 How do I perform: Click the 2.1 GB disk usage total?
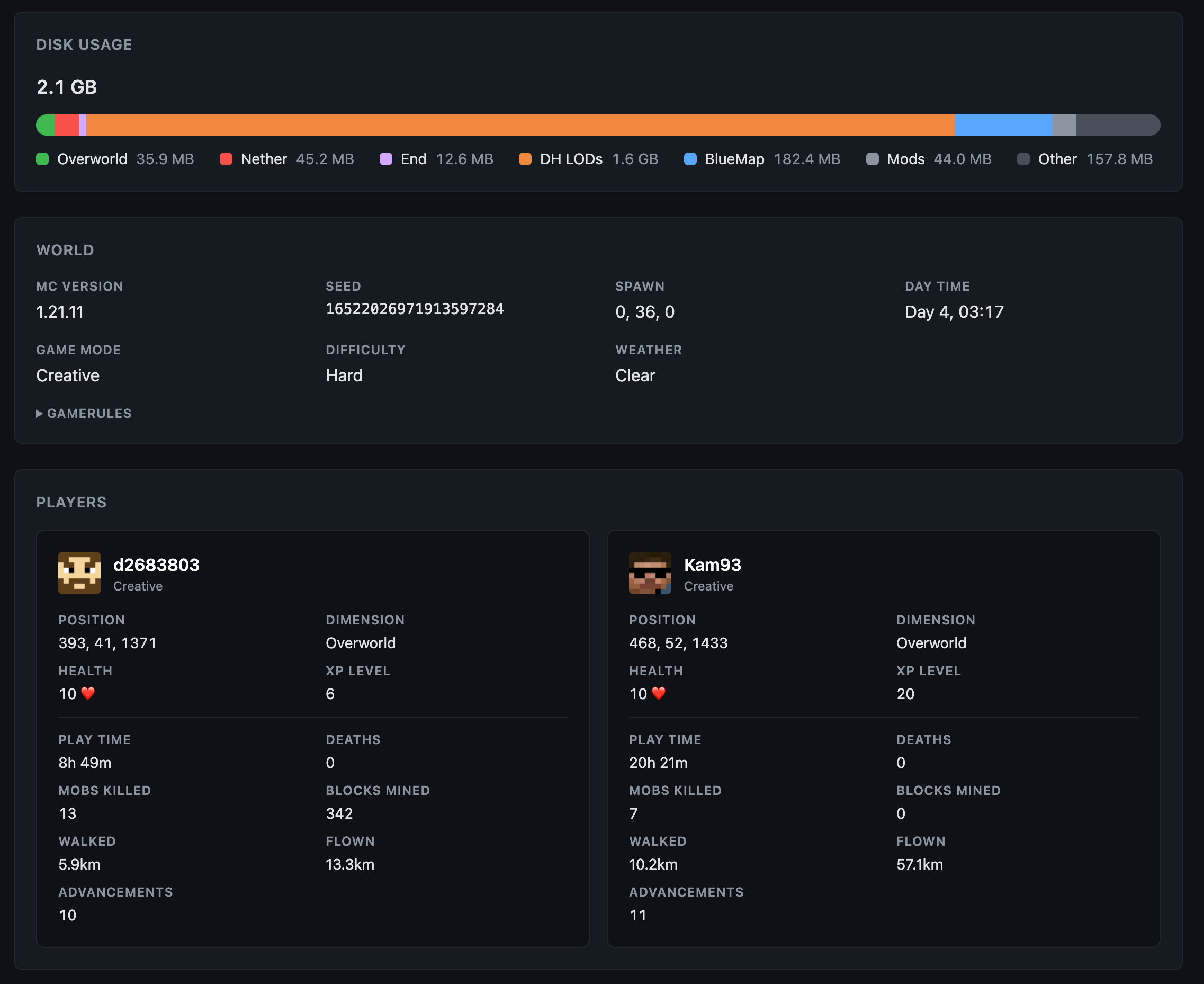[67, 87]
